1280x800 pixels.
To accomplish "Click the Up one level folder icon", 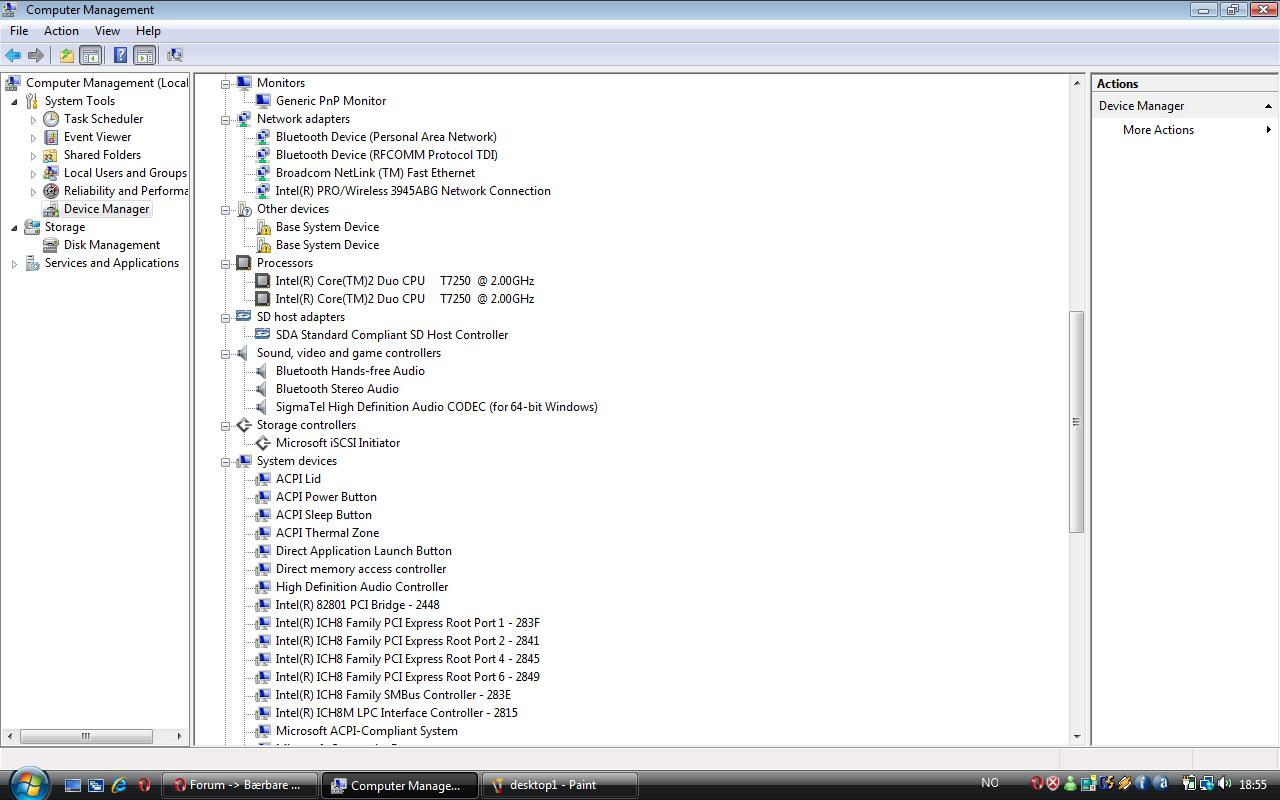I will (66, 55).
